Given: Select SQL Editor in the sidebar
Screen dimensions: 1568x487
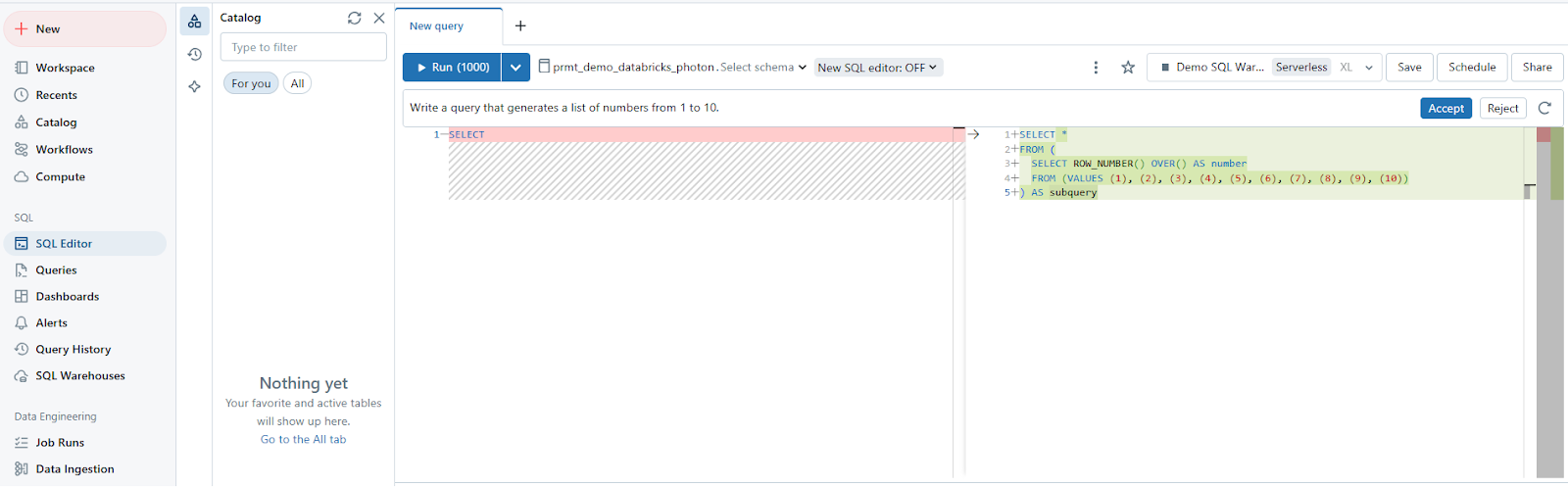Looking at the screenshot, I should (84, 243).
